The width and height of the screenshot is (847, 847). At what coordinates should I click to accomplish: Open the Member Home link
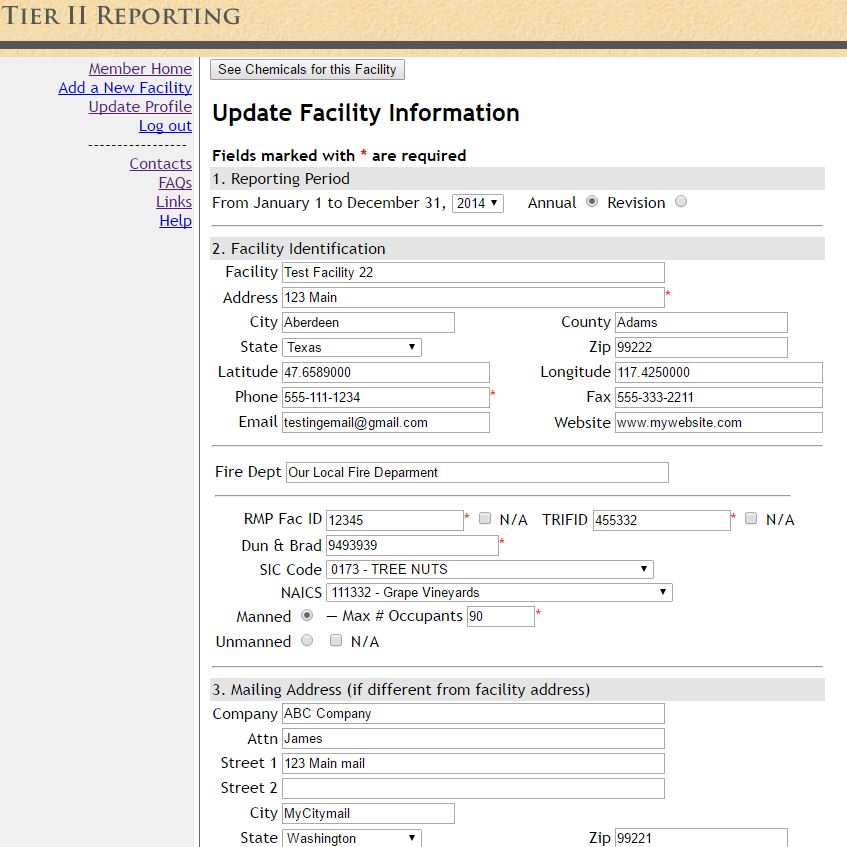pyautogui.click(x=140, y=68)
